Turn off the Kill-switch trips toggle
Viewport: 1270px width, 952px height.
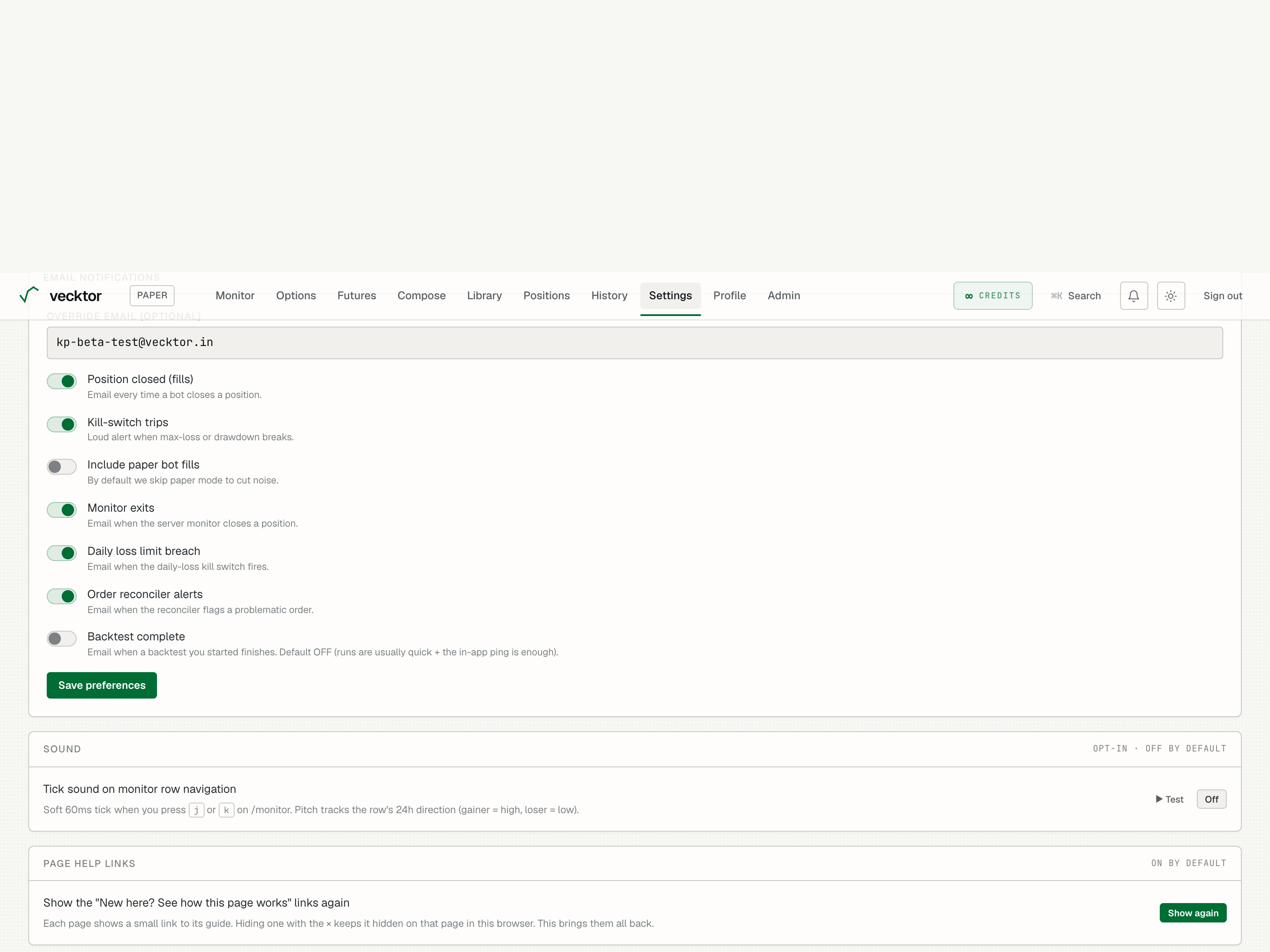coord(61,424)
